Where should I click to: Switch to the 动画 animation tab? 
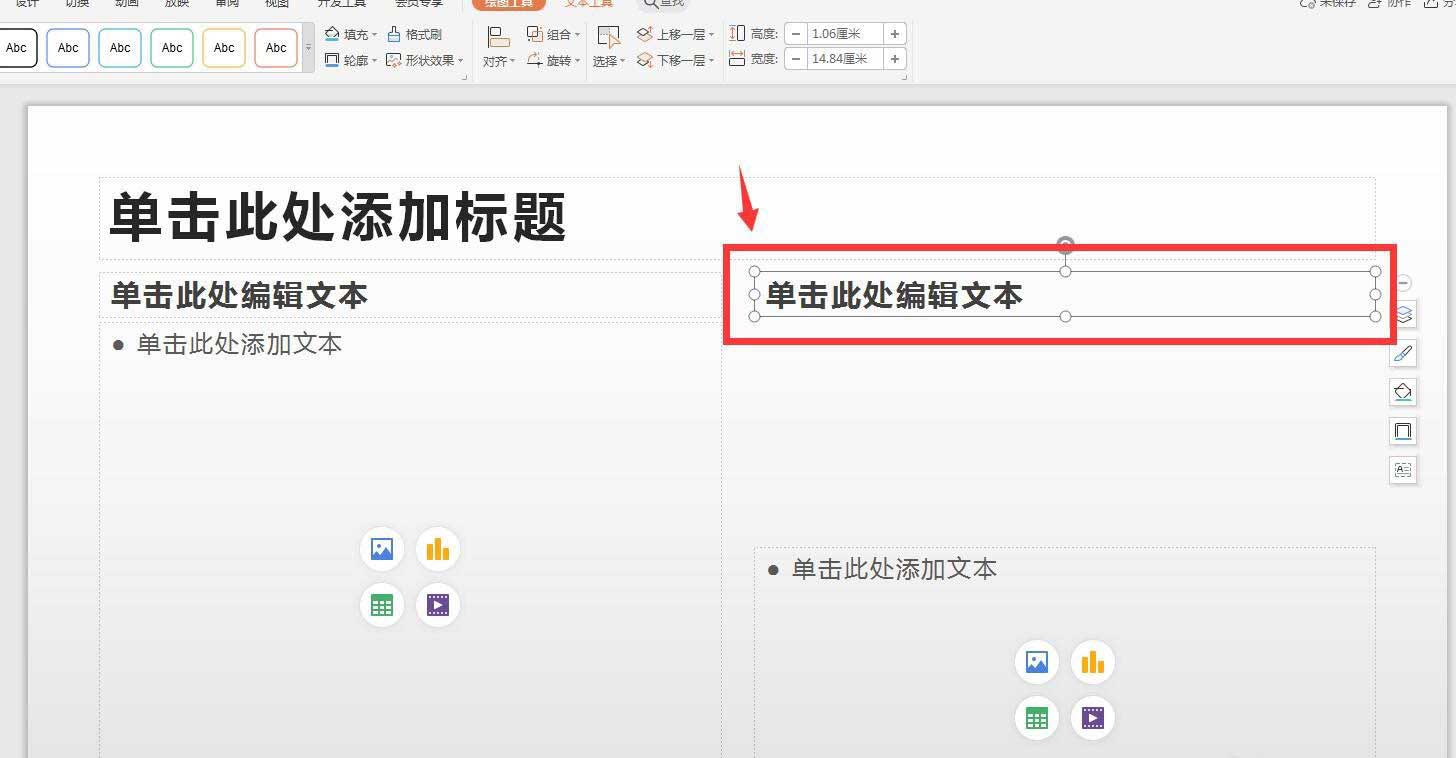(x=127, y=4)
